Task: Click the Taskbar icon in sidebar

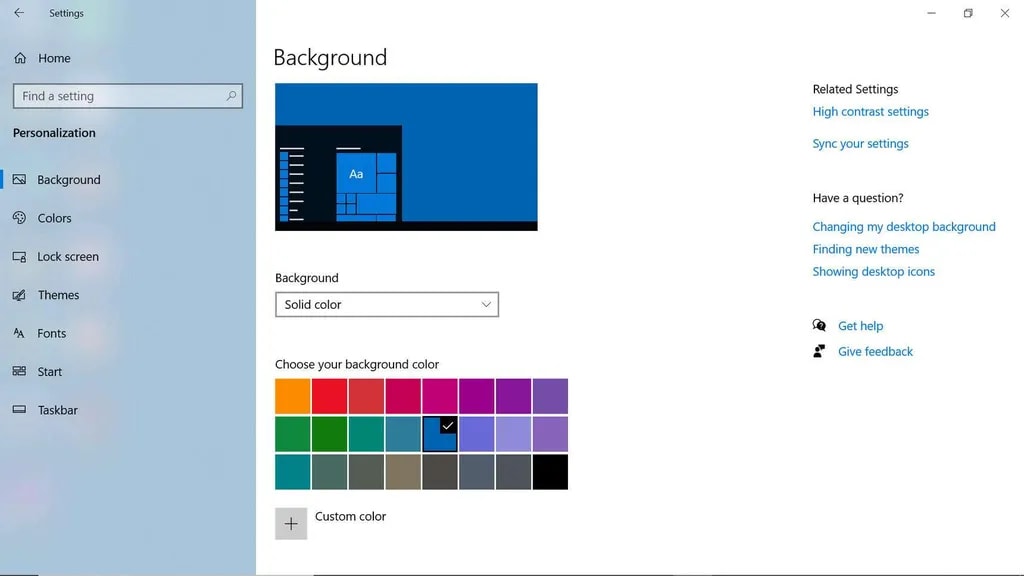Action: click(x=19, y=410)
